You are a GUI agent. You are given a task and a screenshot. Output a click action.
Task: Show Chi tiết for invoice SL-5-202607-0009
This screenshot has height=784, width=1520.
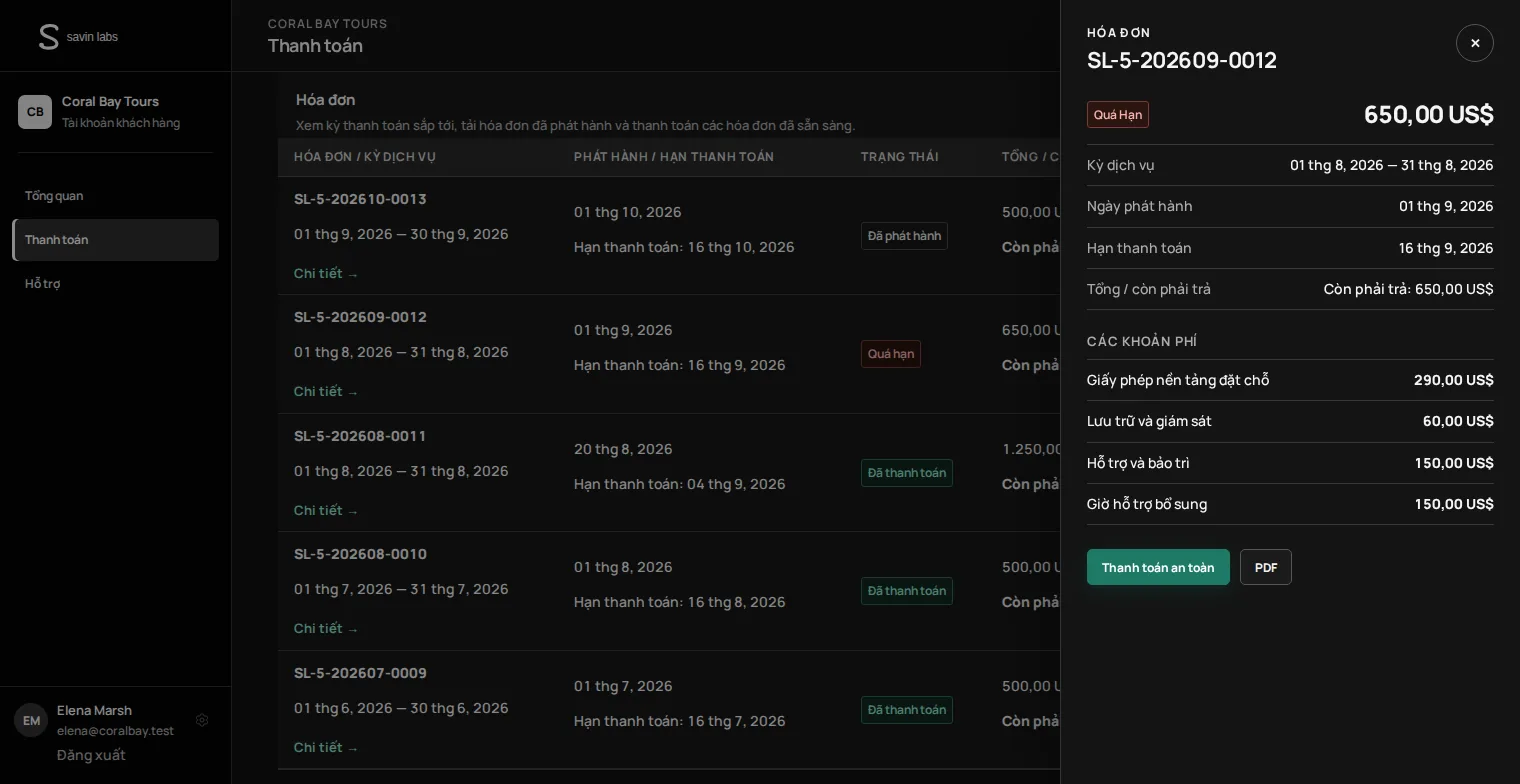tap(326, 748)
